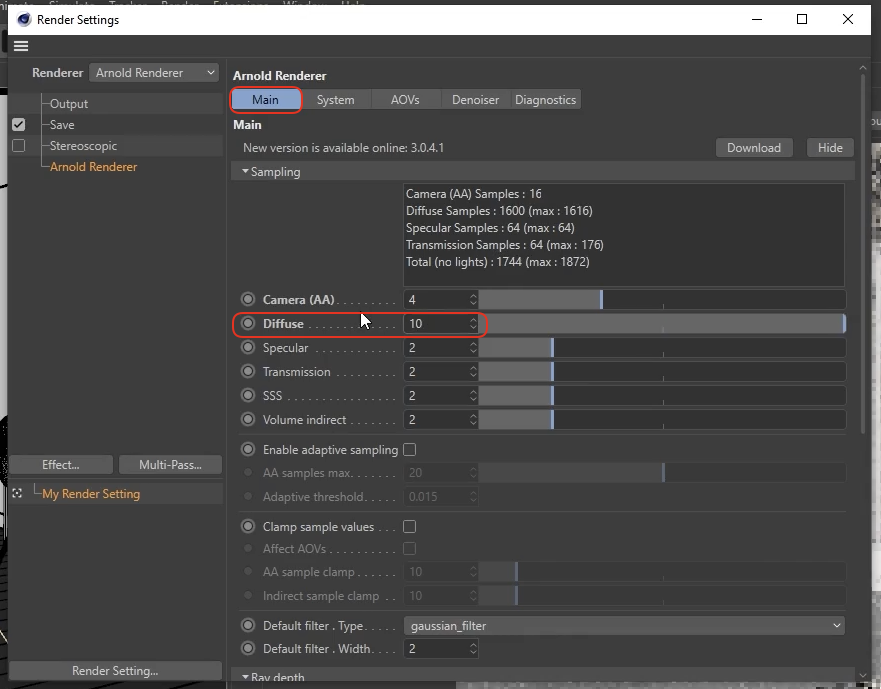Open the Renderer dropdown
881x689 pixels.
click(x=154, y=72)
